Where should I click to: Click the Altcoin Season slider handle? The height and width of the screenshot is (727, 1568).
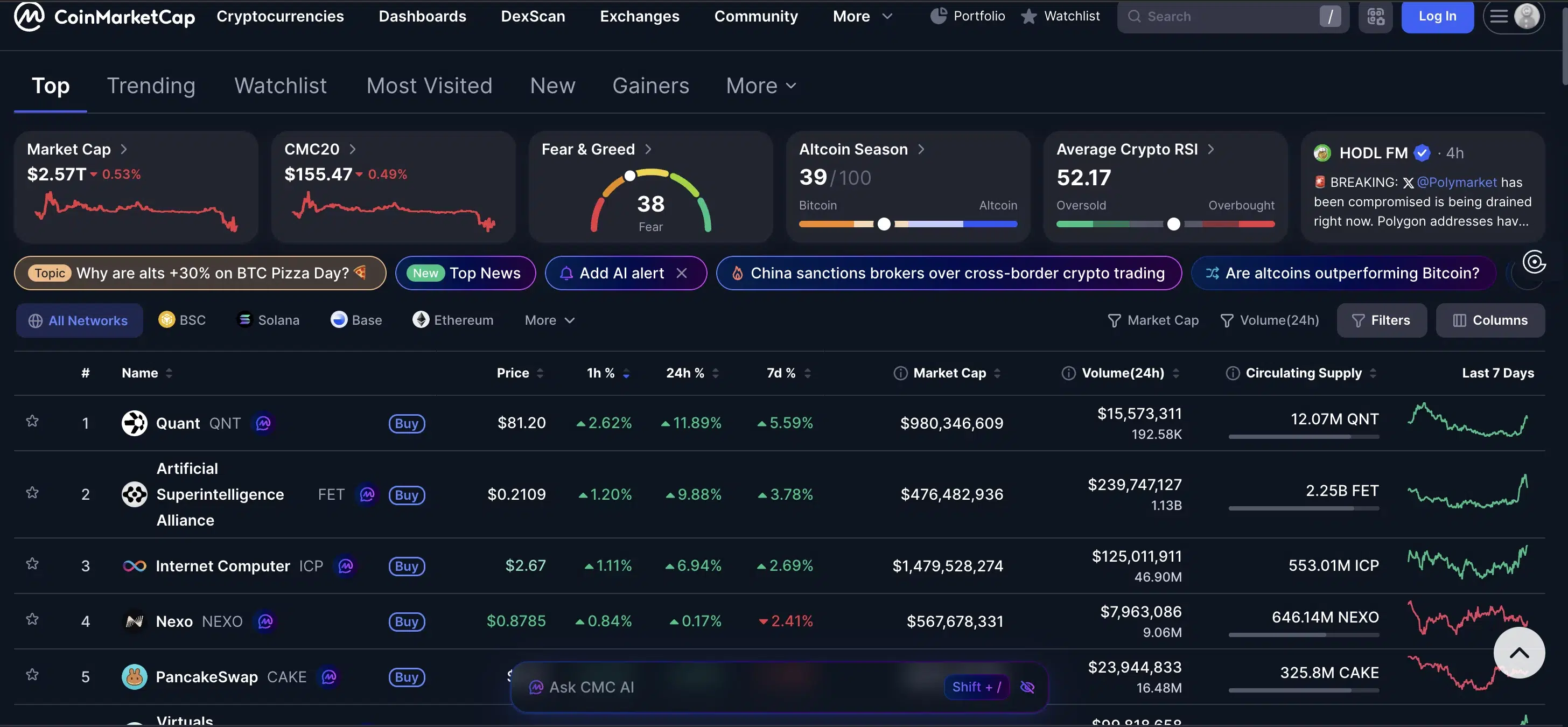pos(884,224)
